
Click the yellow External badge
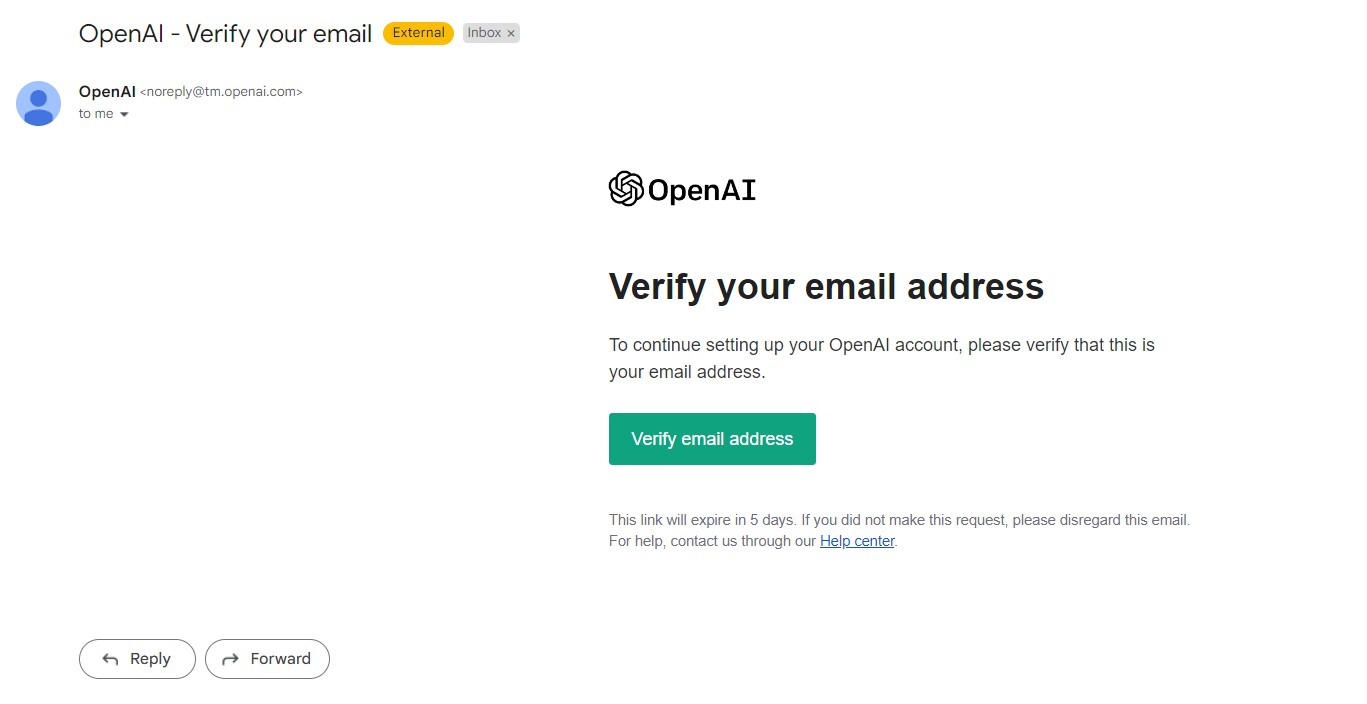click(x=418, y=33)
